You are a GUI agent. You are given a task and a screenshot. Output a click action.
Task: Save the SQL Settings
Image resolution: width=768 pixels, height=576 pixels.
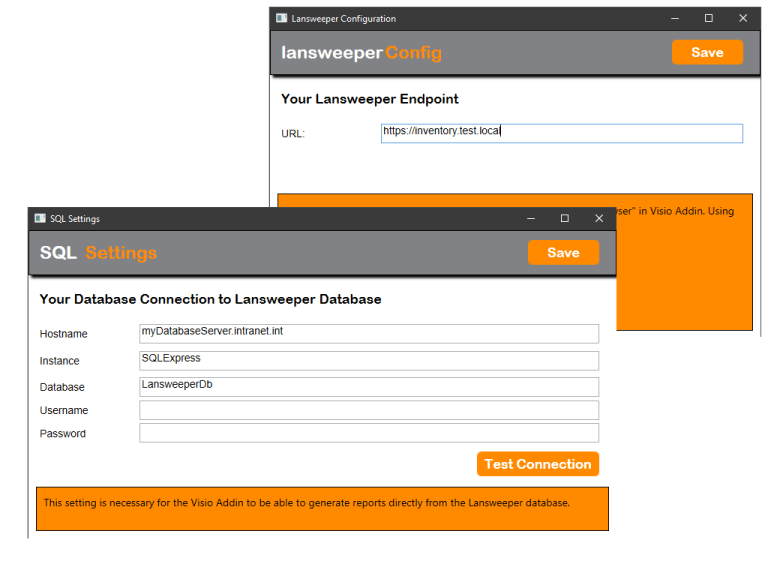tap(563, 253)
